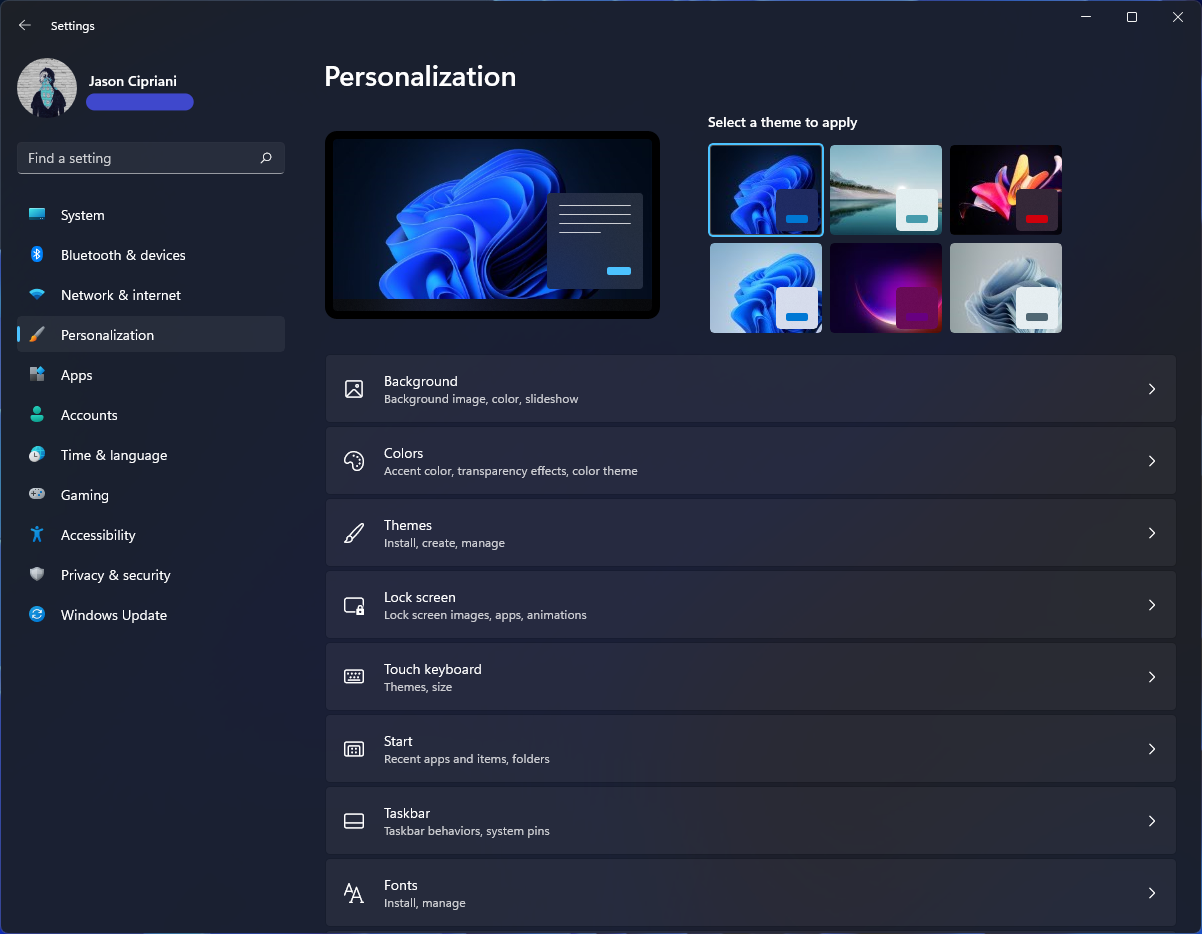
Task: Click Jason Cipriani account name
Action: 133,81
